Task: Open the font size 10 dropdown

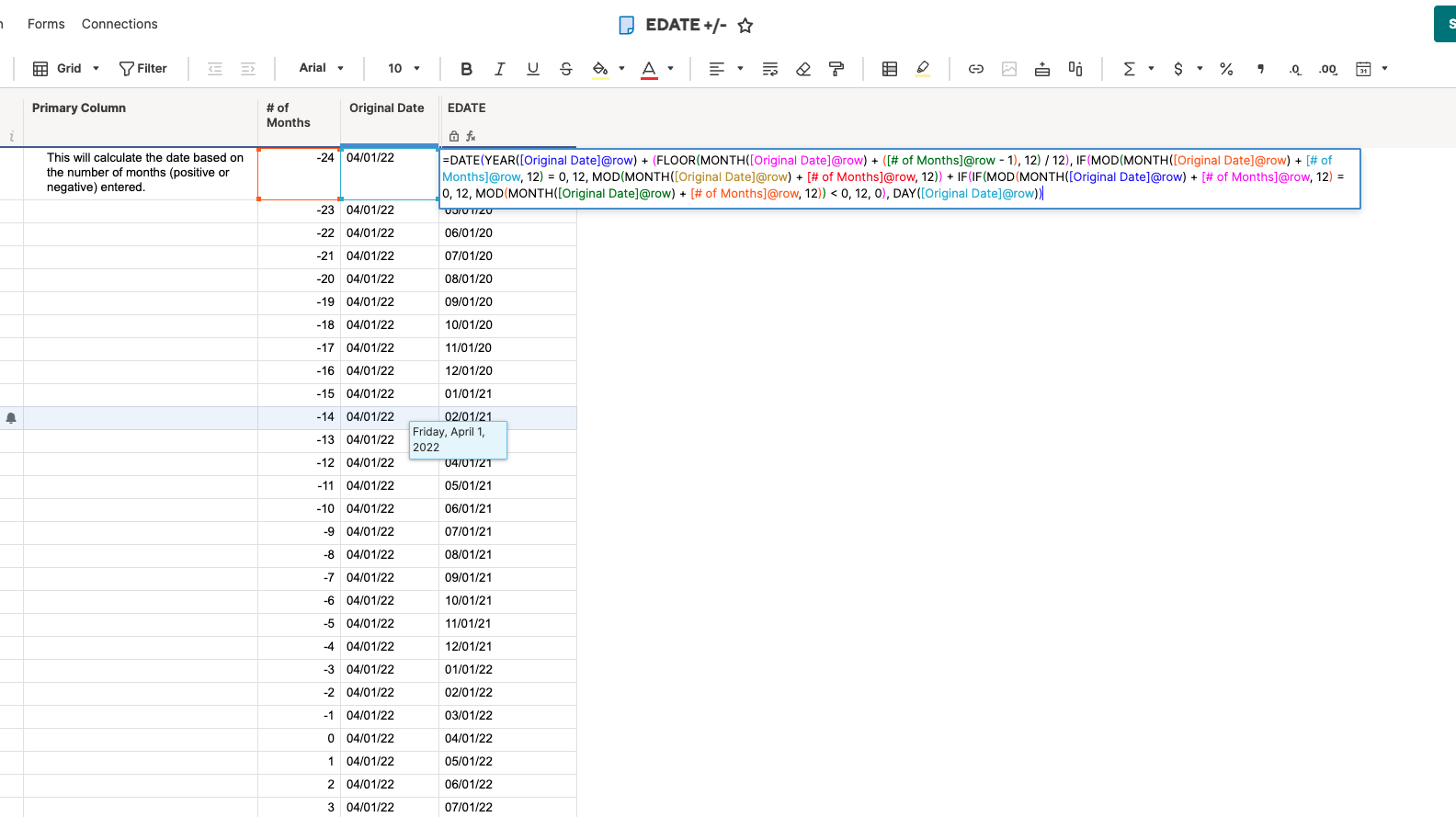Action: [x=404, y=69]
